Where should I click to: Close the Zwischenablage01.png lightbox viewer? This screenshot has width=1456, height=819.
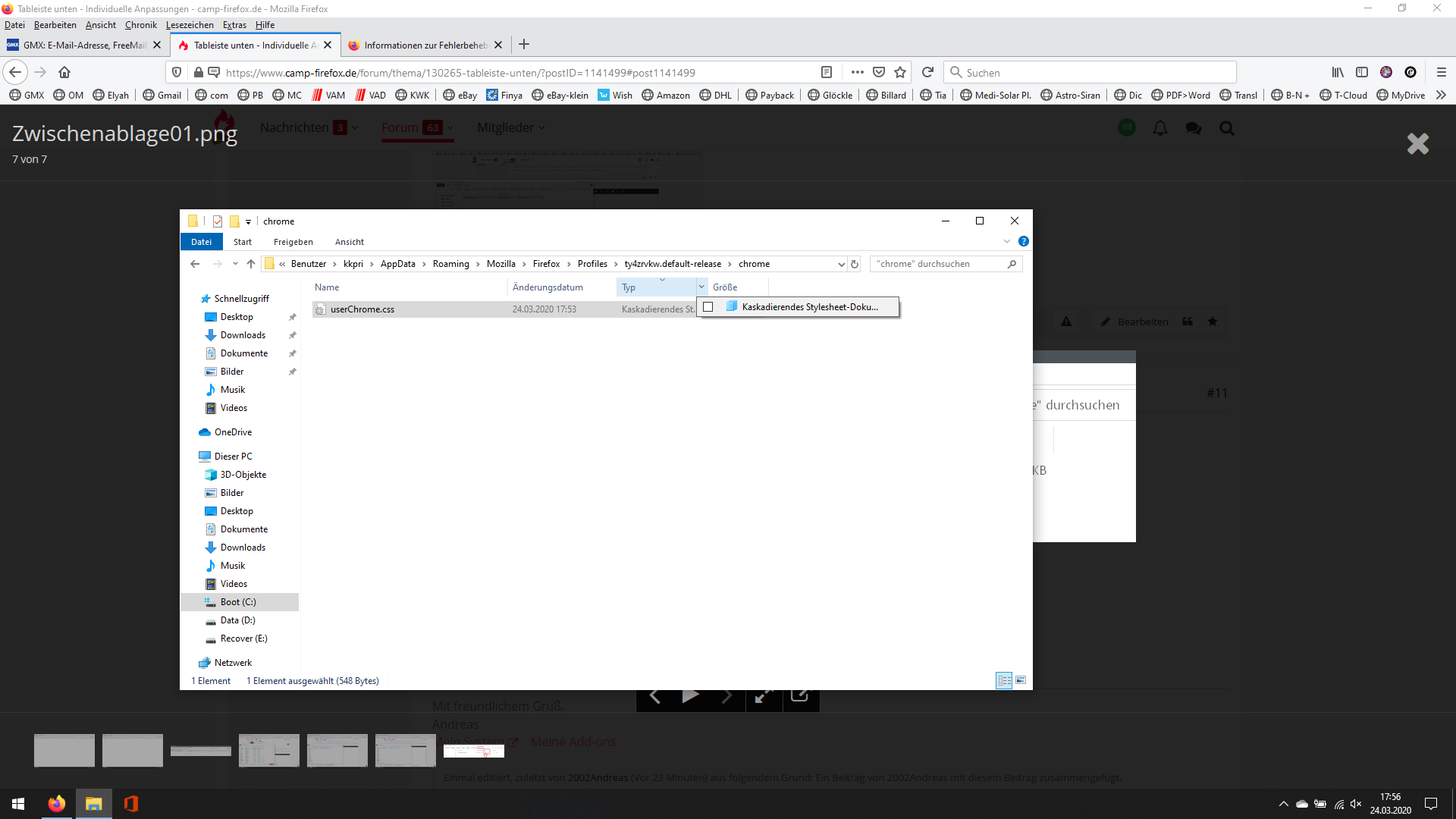coord(1417,143)
